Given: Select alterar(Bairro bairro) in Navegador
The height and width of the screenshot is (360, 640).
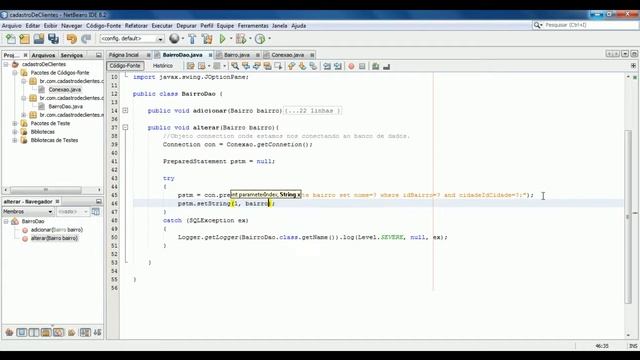Looking at the screenshot, I should pyautogui.click(x=54, y=238).
